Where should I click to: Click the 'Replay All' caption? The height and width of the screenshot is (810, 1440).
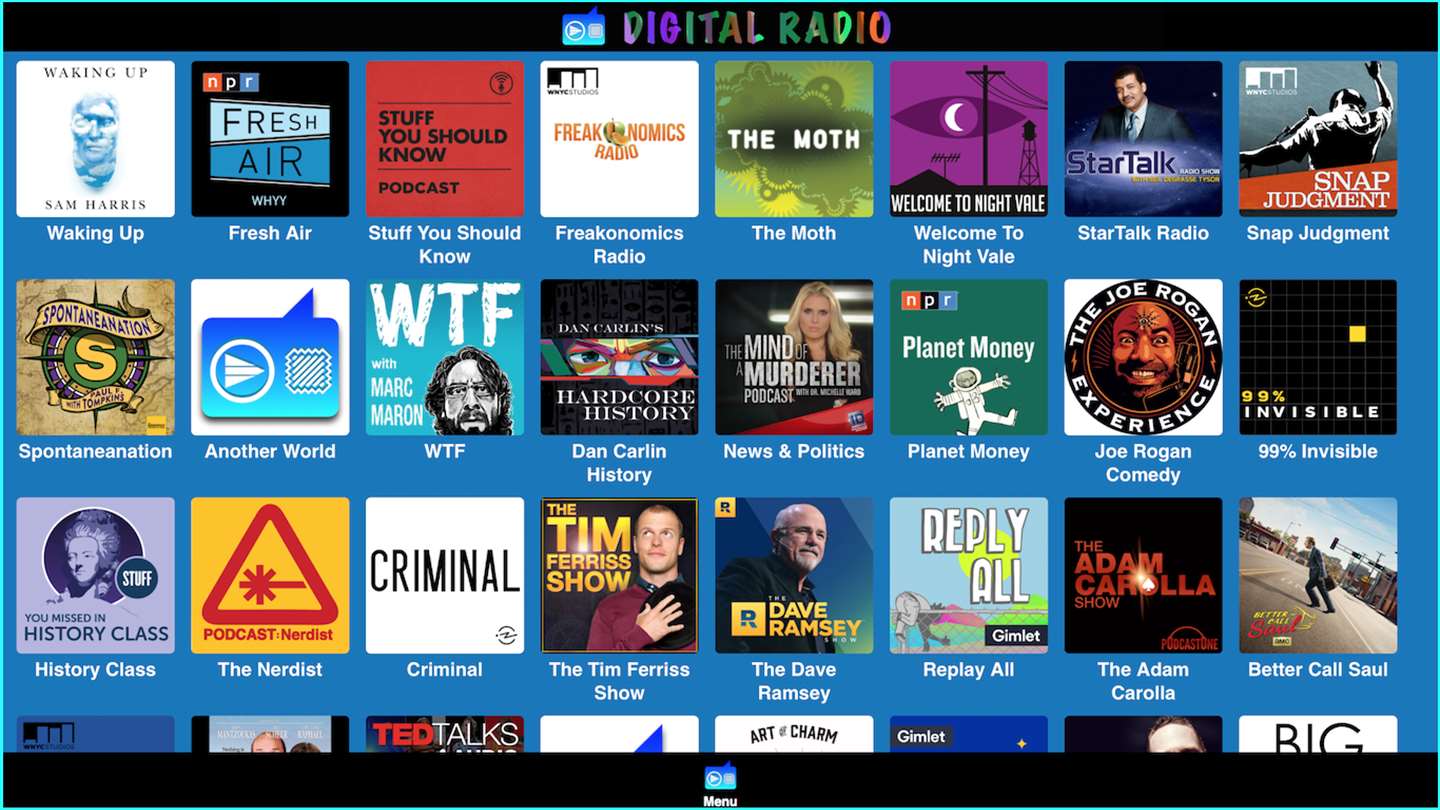[x=969, y=669]
